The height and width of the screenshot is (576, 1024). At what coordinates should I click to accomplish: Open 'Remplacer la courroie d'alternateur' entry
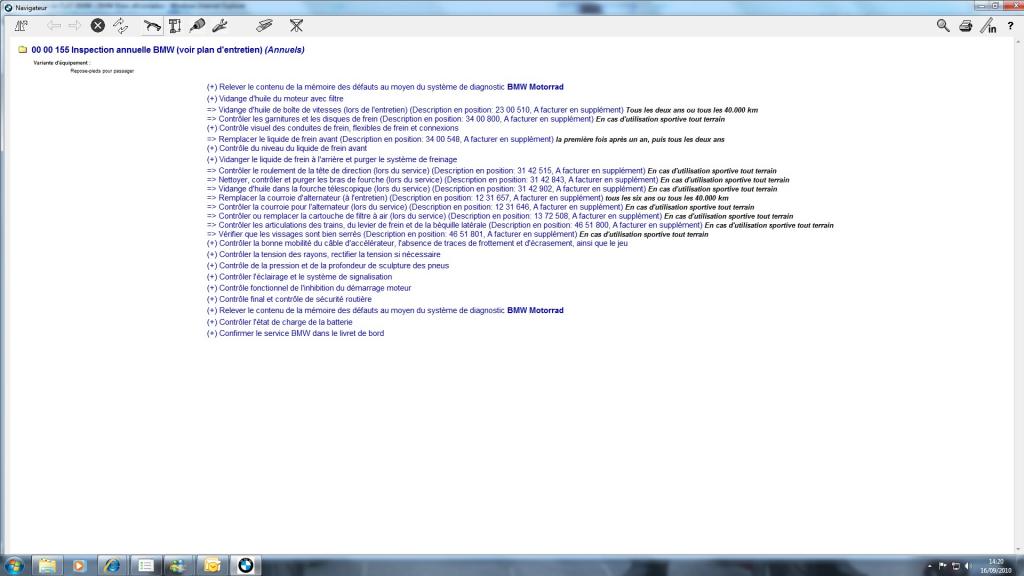tap(468, 198)
